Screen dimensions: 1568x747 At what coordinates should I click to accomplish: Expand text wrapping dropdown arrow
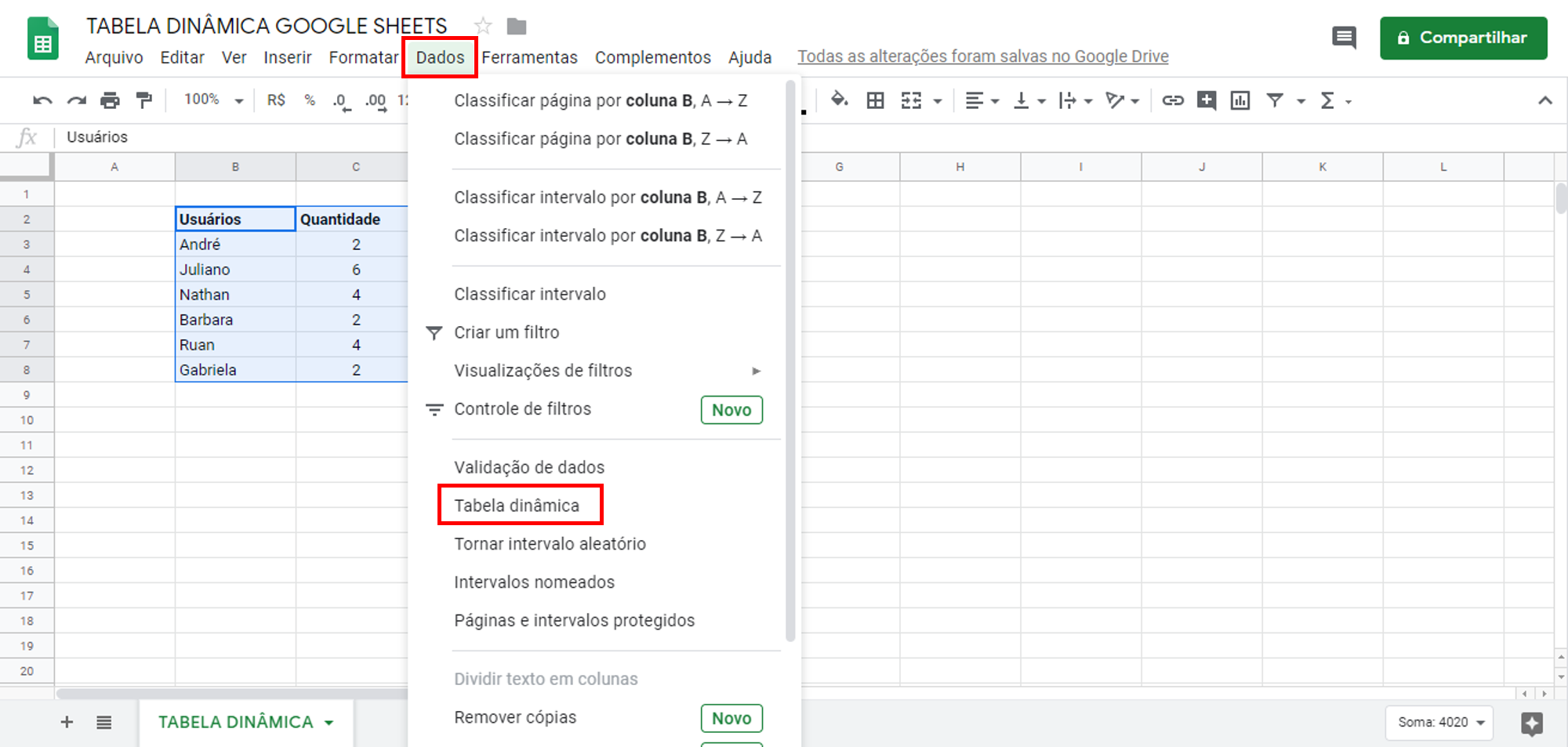[x=1088, y=101]
